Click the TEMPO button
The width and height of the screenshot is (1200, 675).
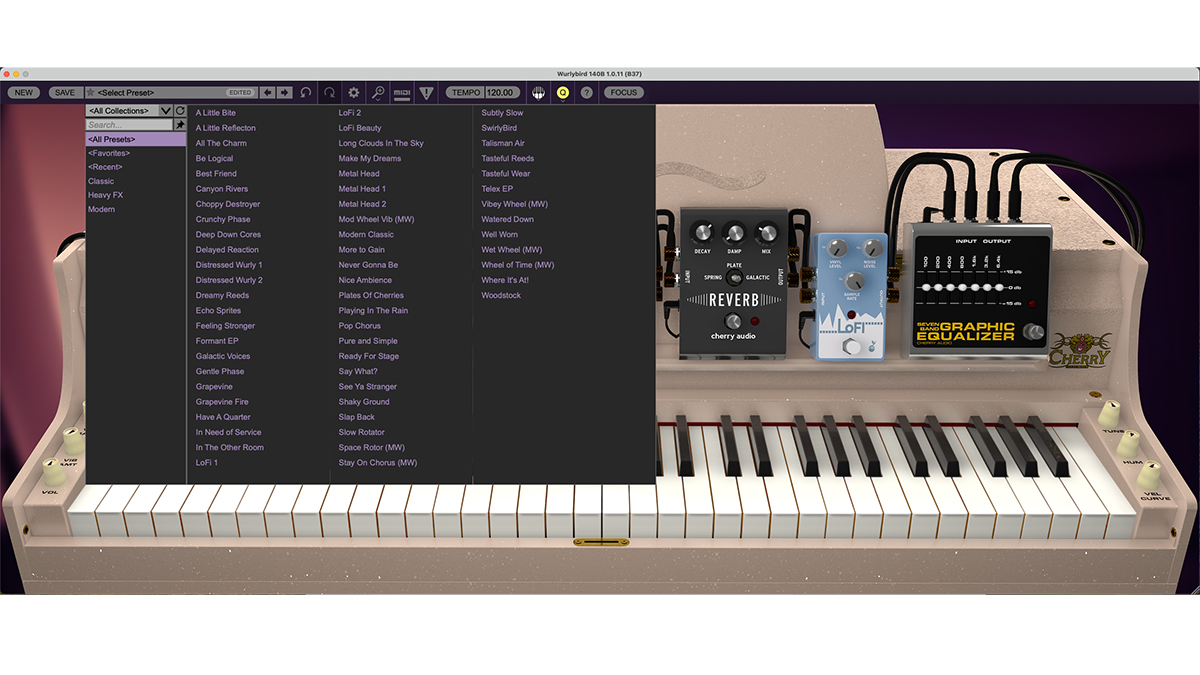coord(465,92)
